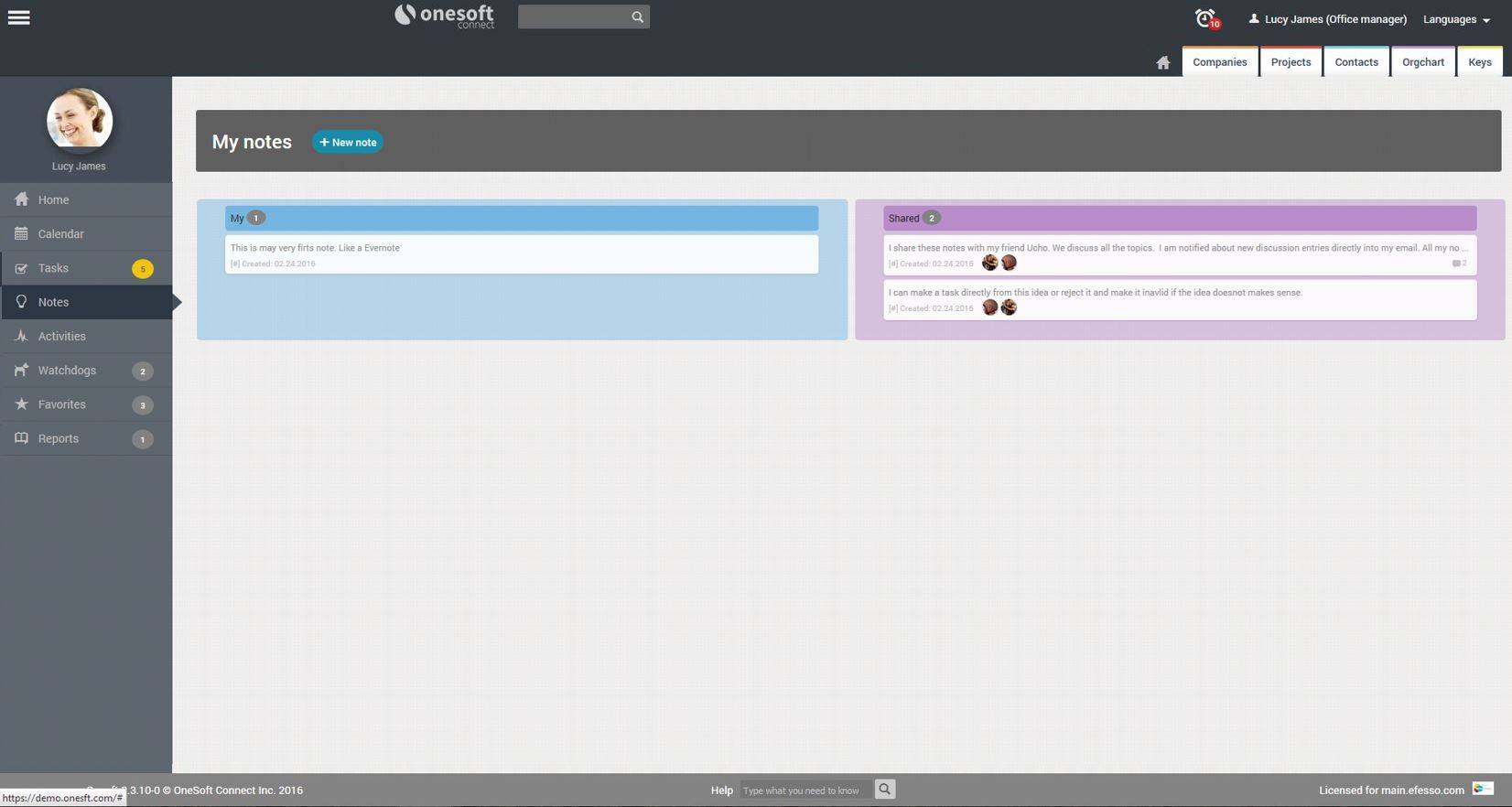
Task: Click the 'My notes' page title
Action: tap(252, 142)
